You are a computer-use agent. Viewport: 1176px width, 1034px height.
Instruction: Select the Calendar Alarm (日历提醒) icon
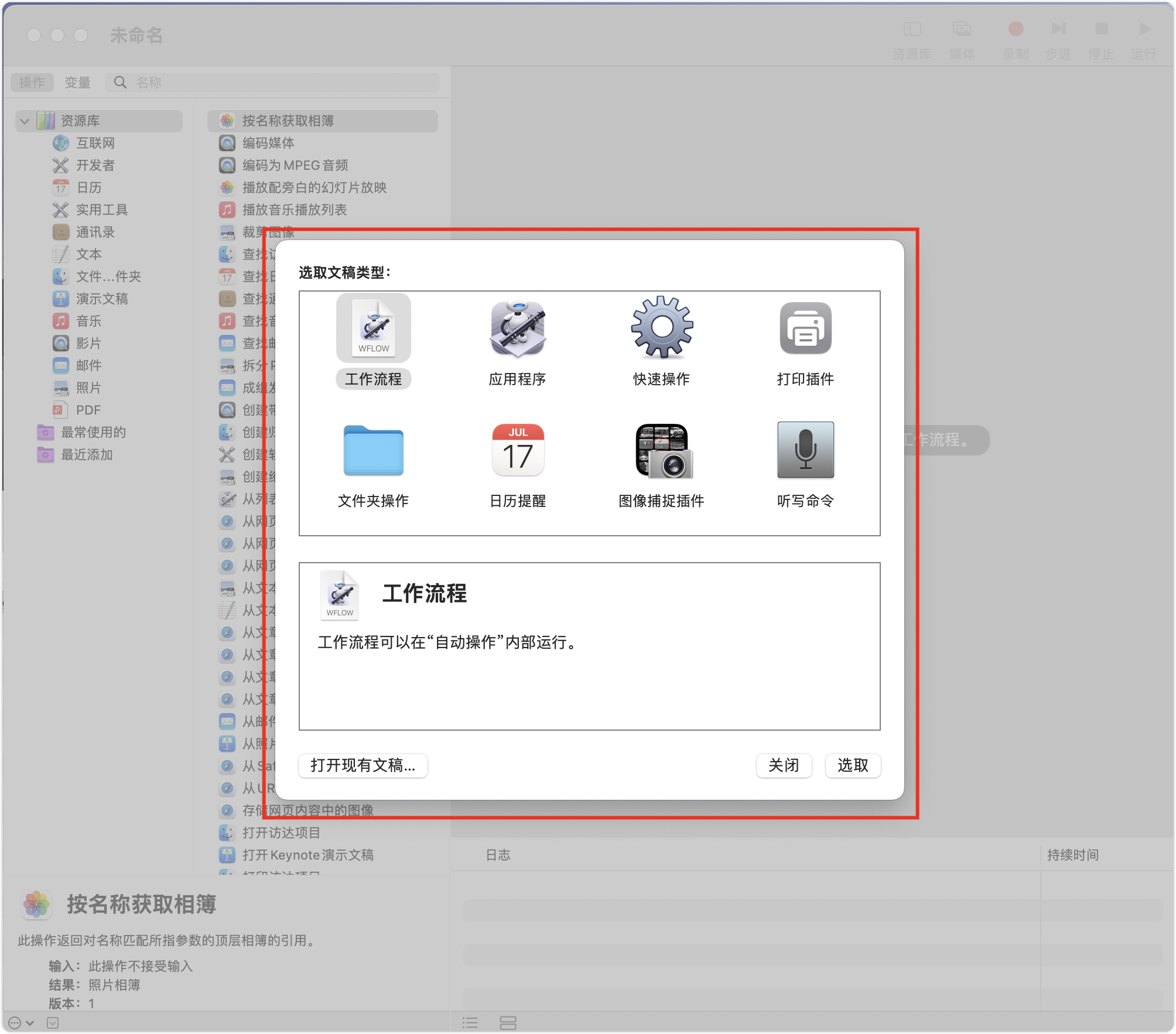pos(517,450)
